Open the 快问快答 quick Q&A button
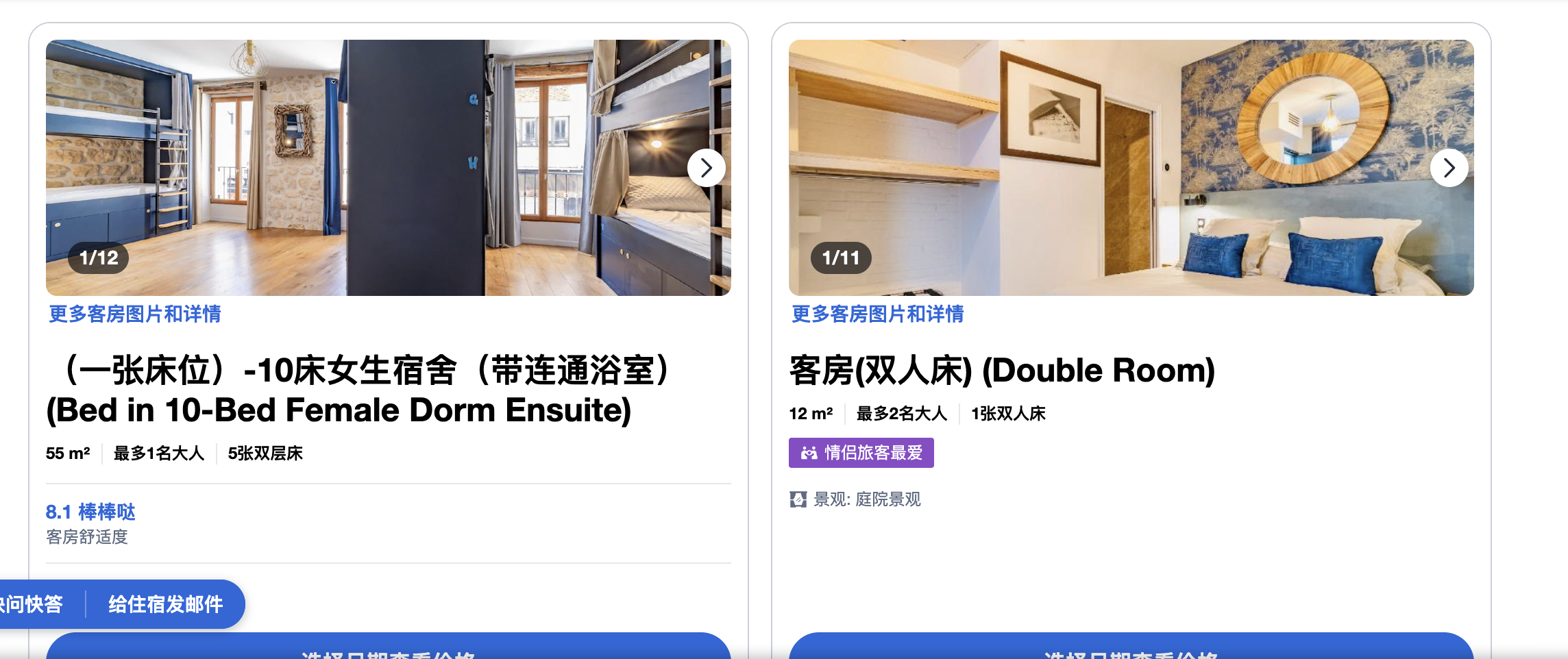Viewport: 1568px width, 659px height. click(x=32, y=604)
